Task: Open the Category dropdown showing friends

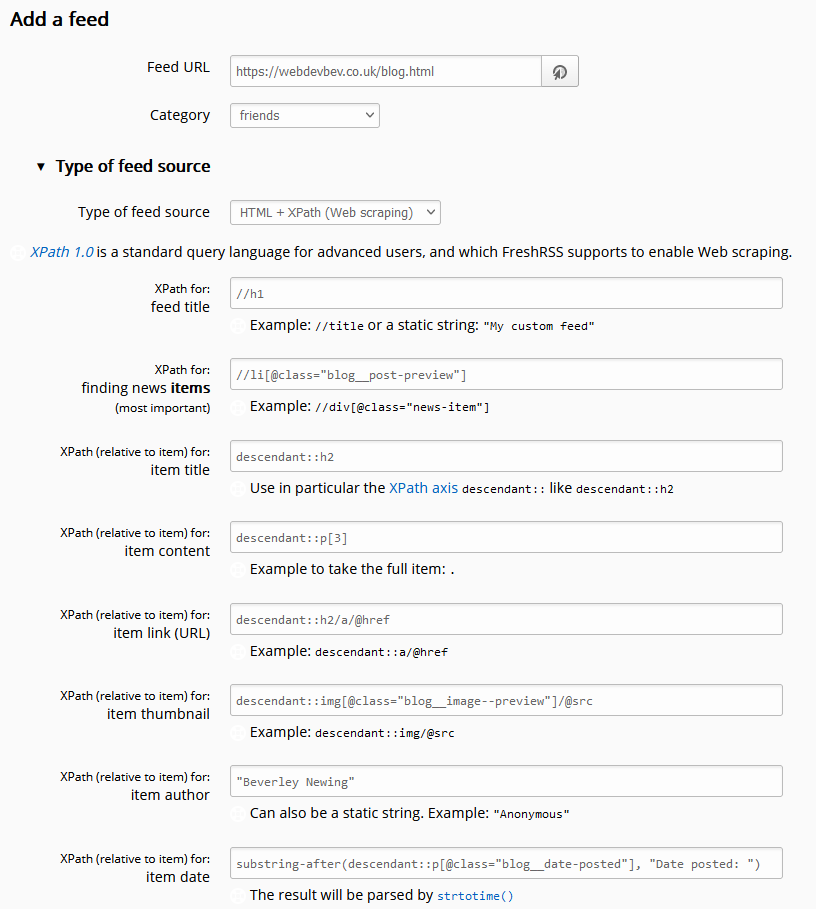Action: pyautogui.click(x=304, y=115)
